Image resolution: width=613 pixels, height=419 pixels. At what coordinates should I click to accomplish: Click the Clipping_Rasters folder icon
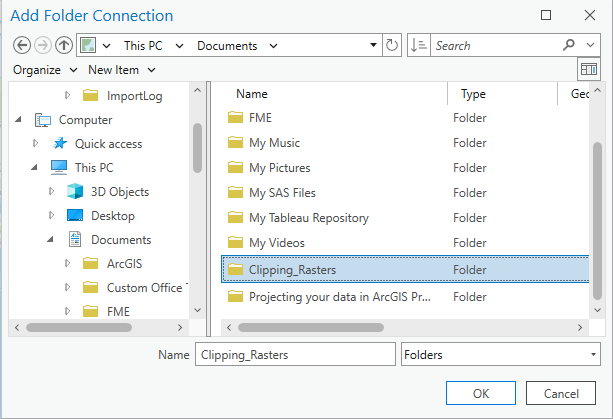pos(235,269)
